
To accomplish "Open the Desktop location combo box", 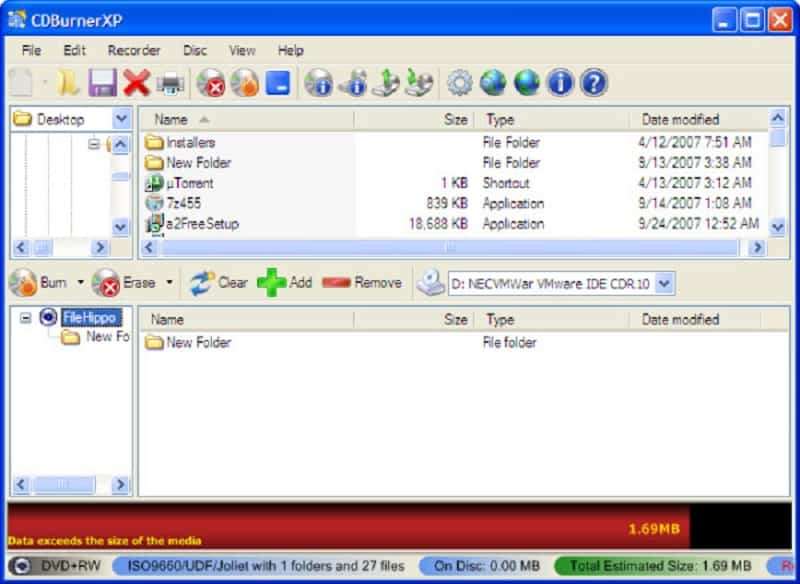I will (x=121, y=118).
